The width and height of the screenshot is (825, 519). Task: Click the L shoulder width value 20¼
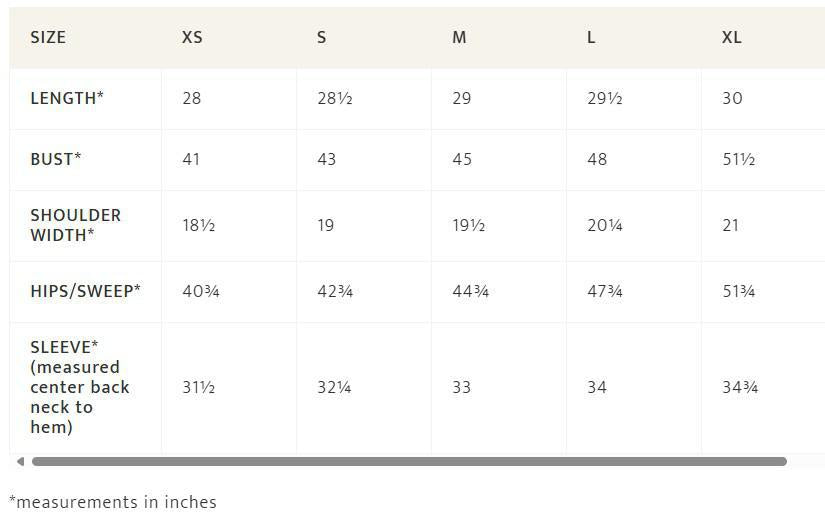tap(605, 225)
